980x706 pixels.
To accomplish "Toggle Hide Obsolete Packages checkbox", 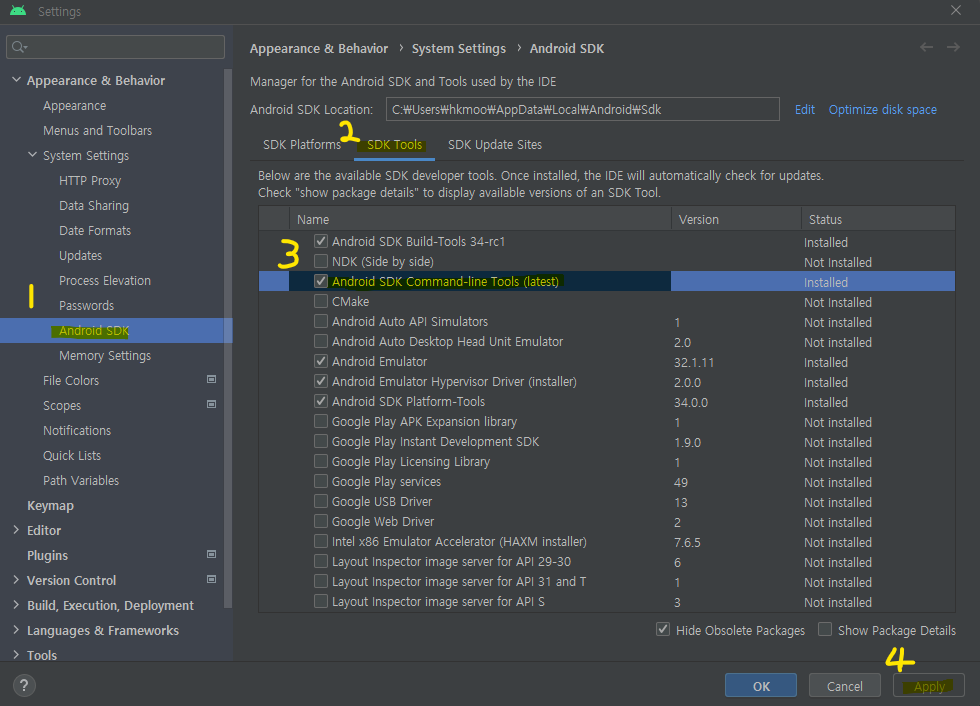I will pyautogui.click(x=663, y=629).
